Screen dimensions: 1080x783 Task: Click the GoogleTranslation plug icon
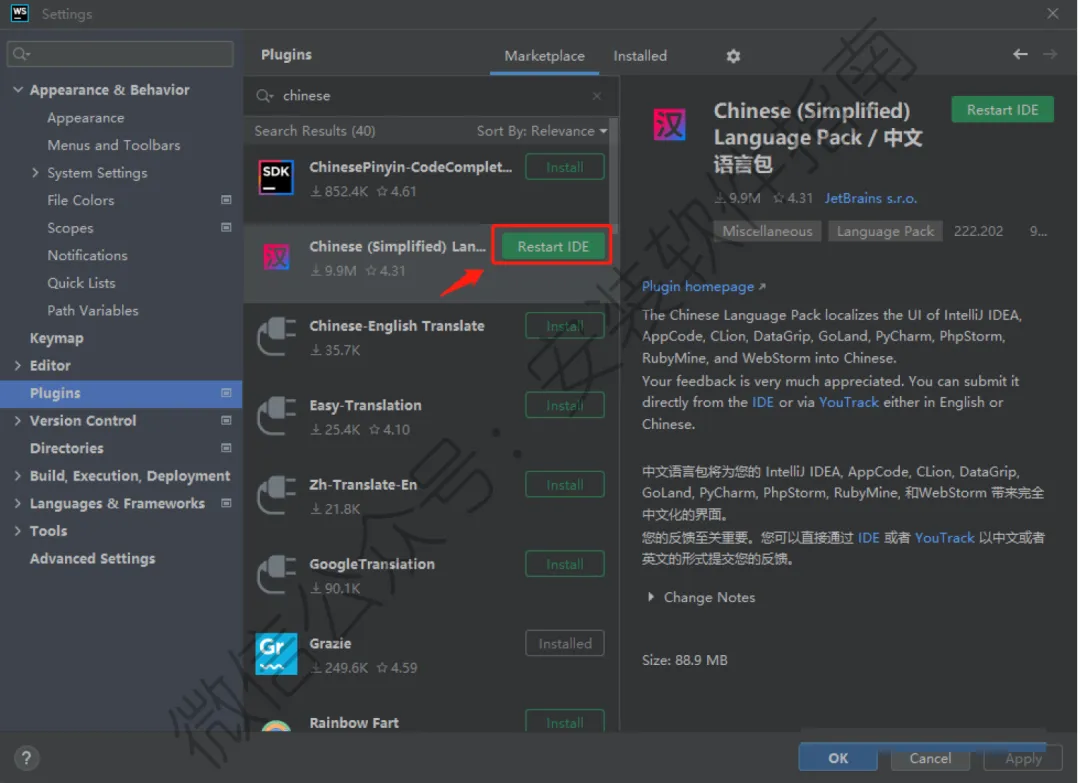click(276, 575)
